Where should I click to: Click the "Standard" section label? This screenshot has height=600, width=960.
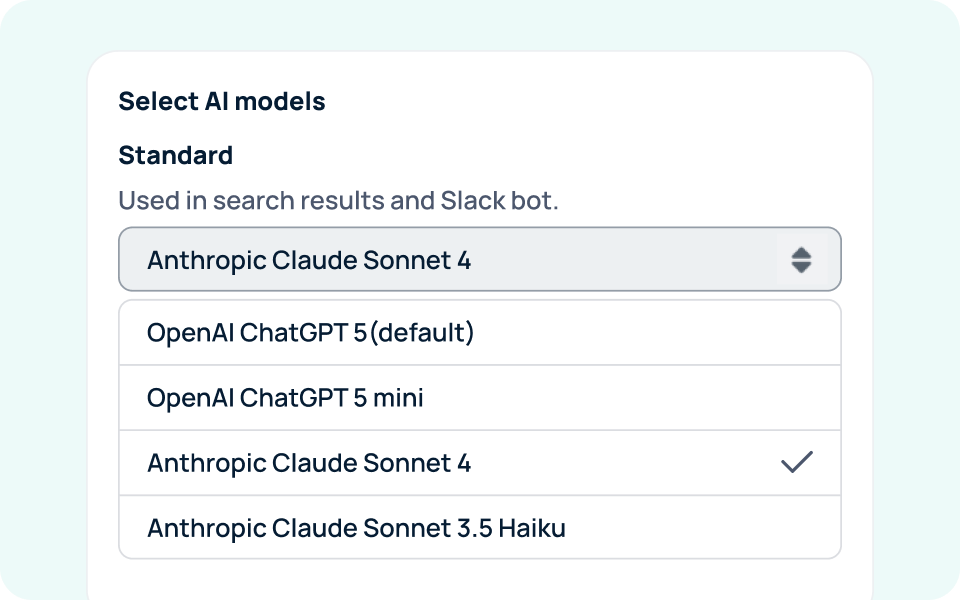[176, 155]
